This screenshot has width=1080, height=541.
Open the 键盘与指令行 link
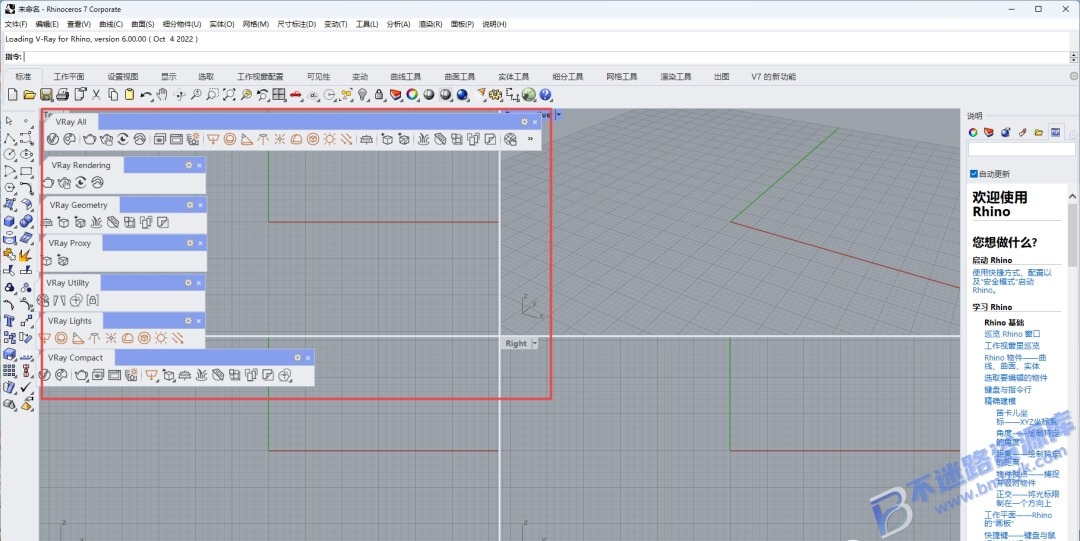pos(1008,389)
